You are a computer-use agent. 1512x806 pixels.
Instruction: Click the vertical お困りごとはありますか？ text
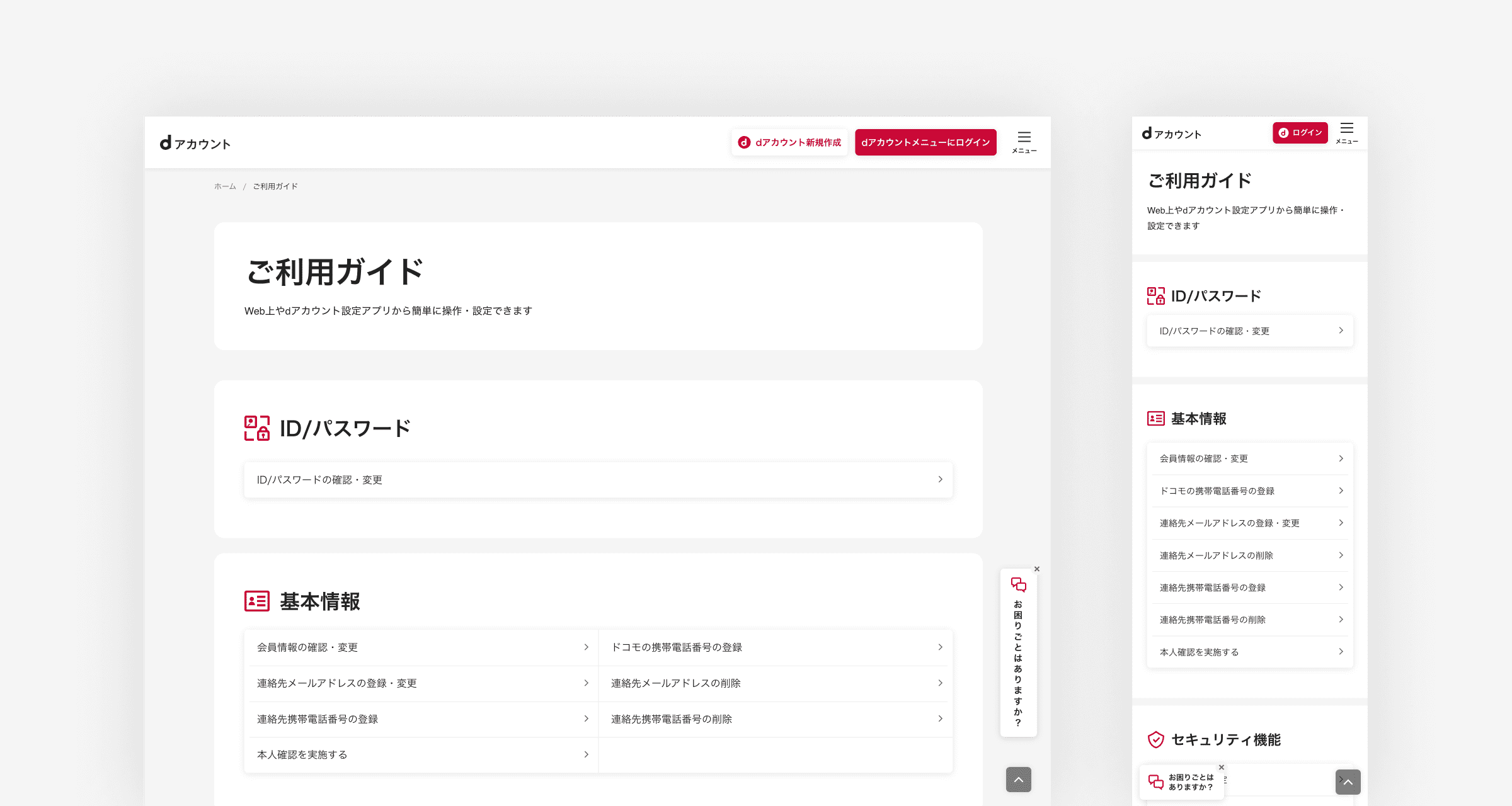[1018, 663]
